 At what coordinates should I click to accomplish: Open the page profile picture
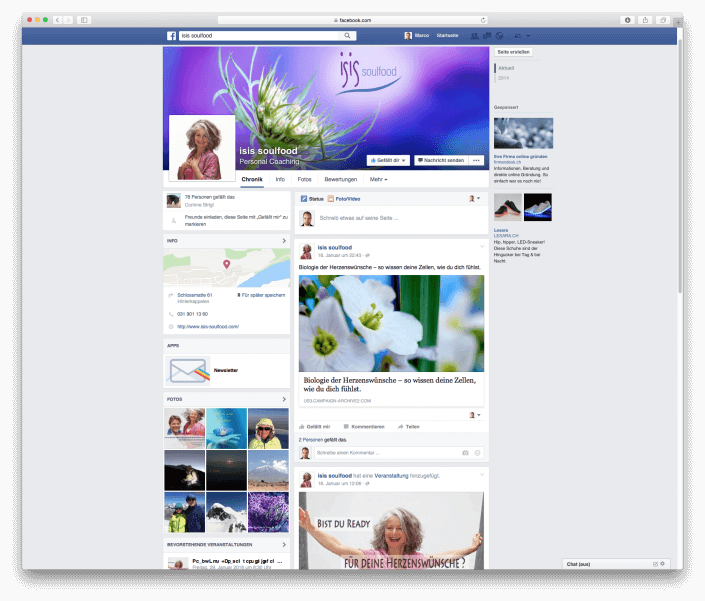(202, 148)
